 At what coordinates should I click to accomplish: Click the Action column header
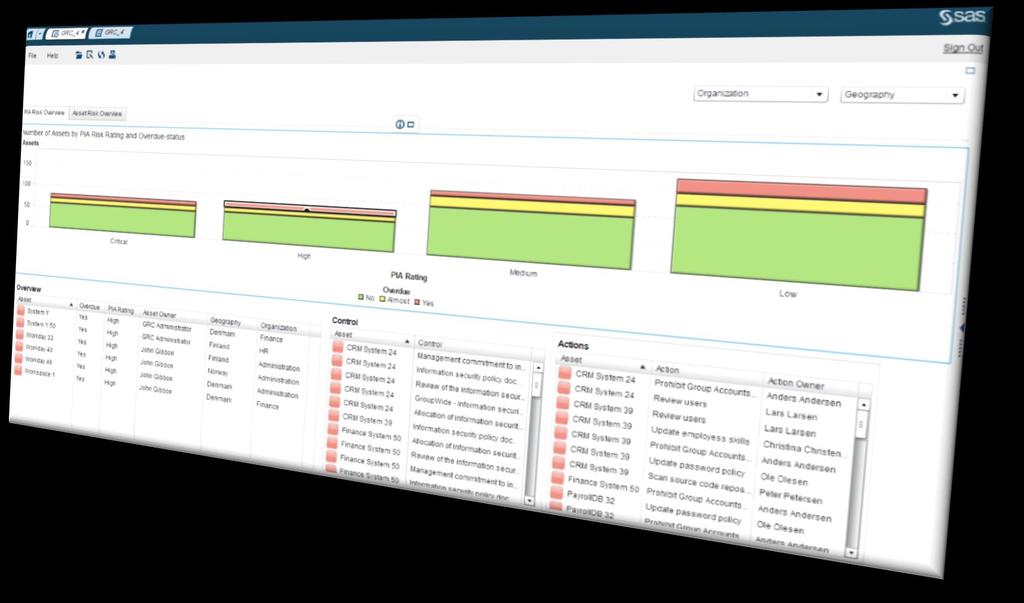[707, 374]
